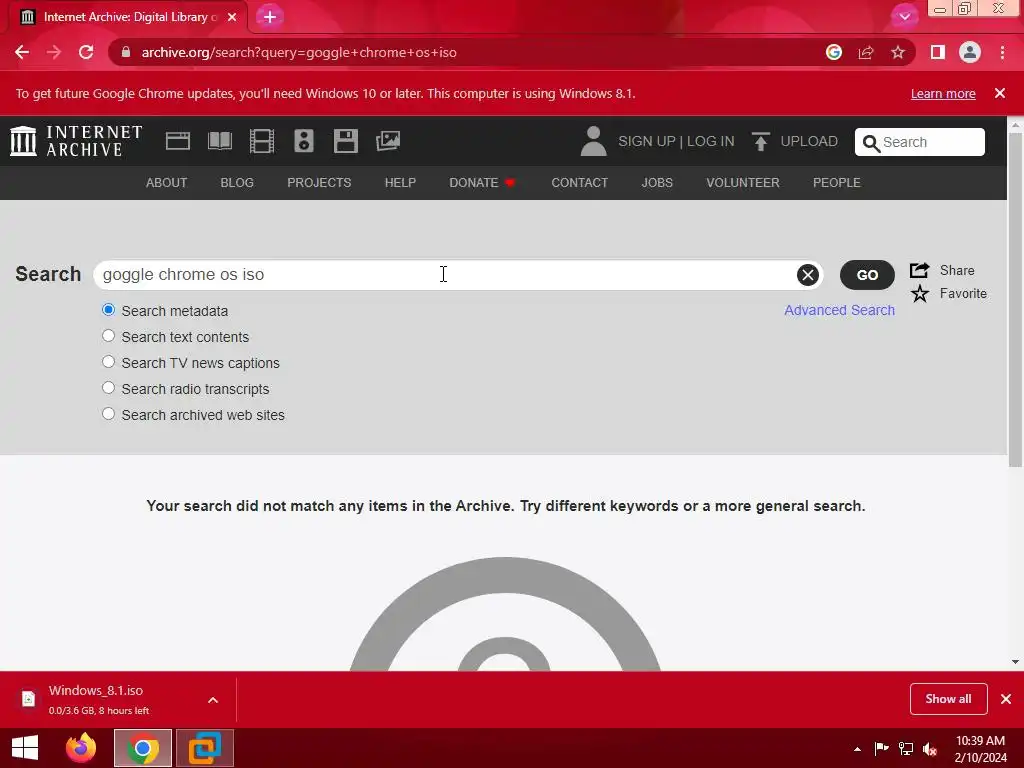Click Learn more in the update banner
The width and height of the screenshot is (1024, 768).
[943, 93]
